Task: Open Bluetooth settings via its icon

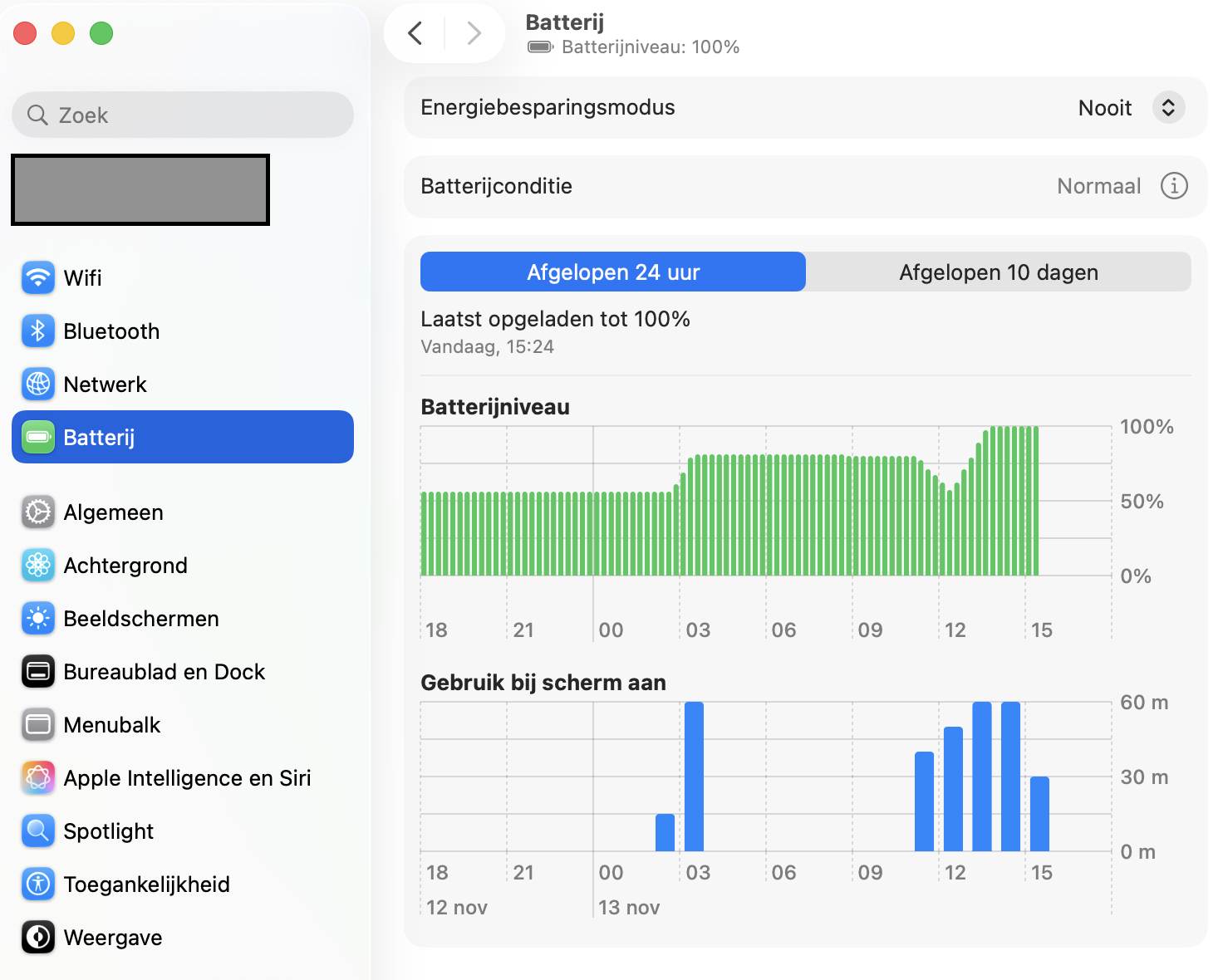Action: (37, 331)
